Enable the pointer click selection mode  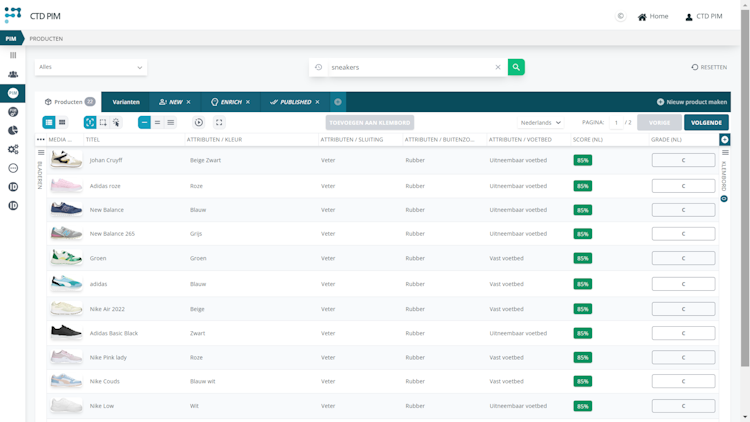pyautogui.click(x=116, y=122)
